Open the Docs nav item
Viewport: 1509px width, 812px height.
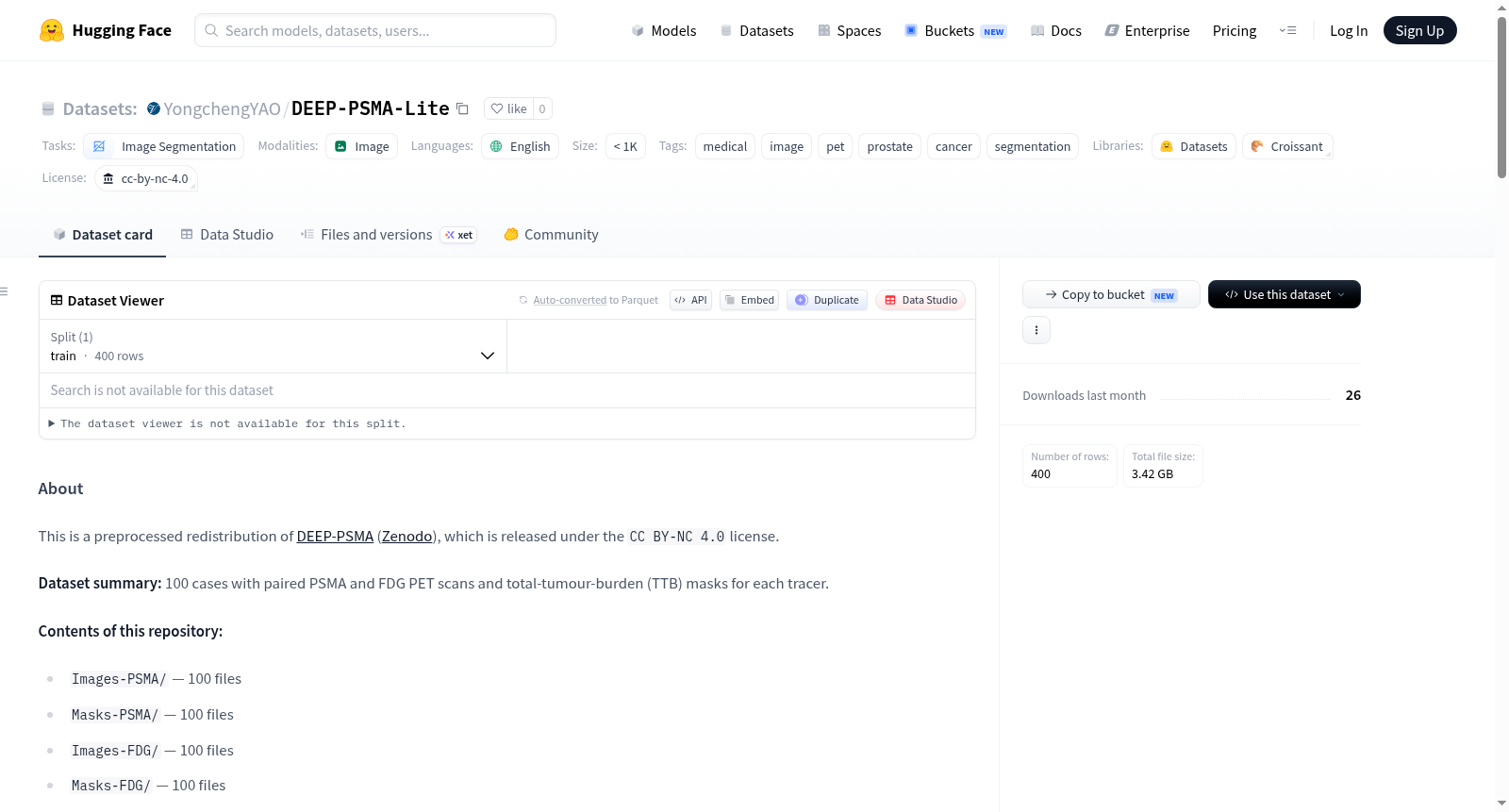tap(1055, 30)
